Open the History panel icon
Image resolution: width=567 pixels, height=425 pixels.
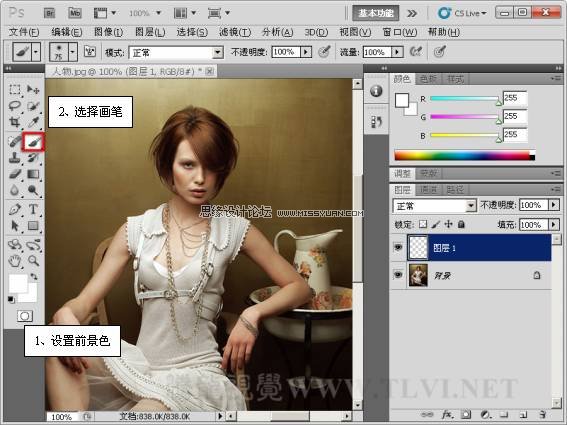[376, 122]
